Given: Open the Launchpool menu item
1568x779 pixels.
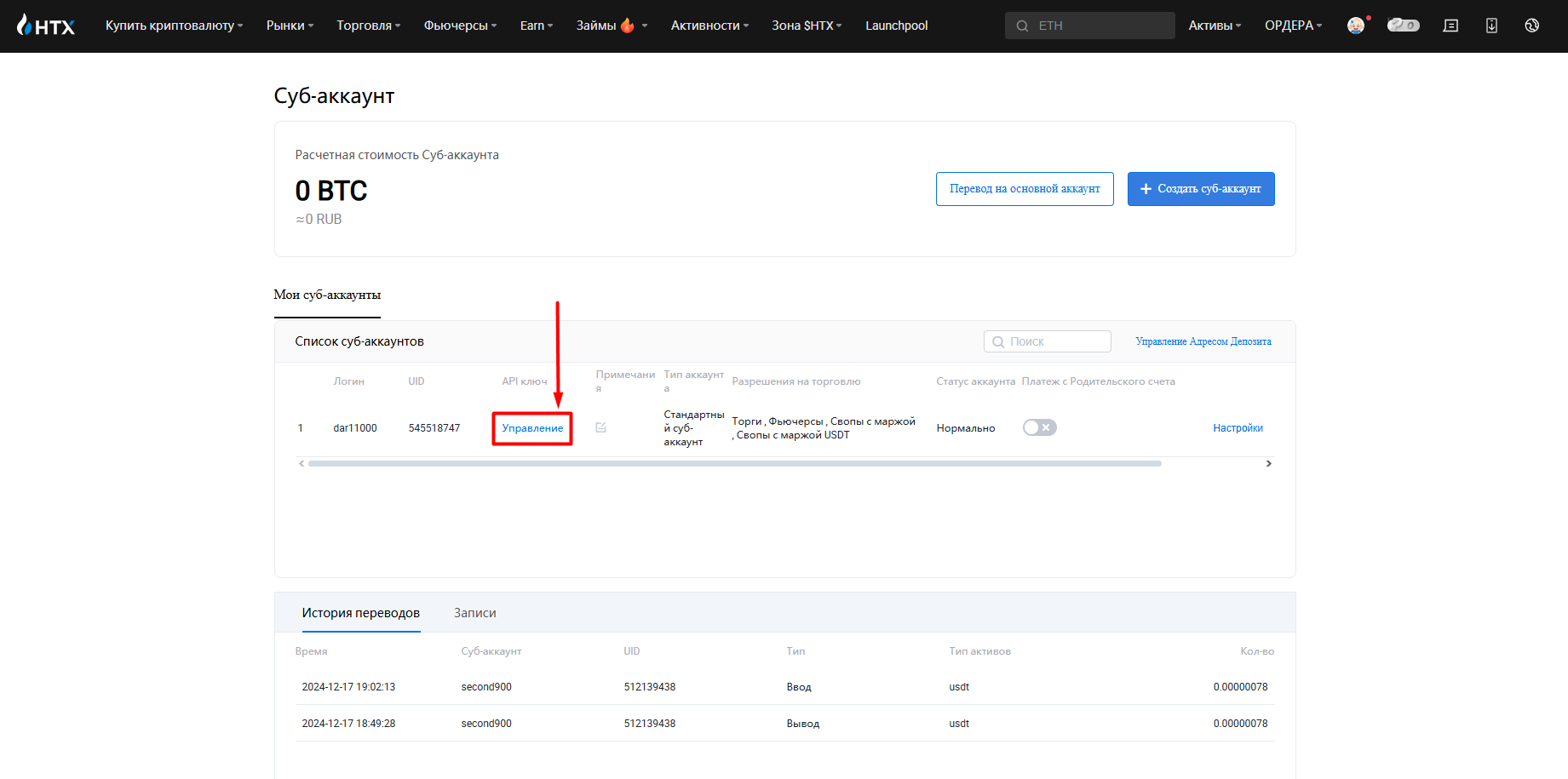Looking at the screenshot, I should click(x=896, y=26).
